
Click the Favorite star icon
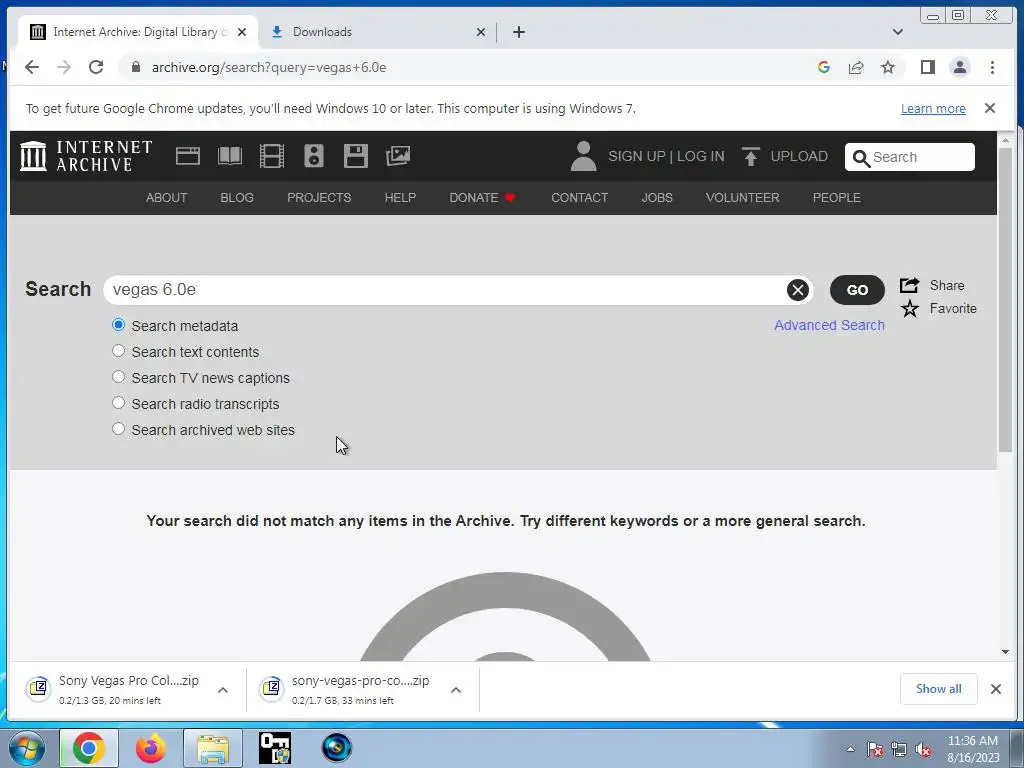(909, 308)
